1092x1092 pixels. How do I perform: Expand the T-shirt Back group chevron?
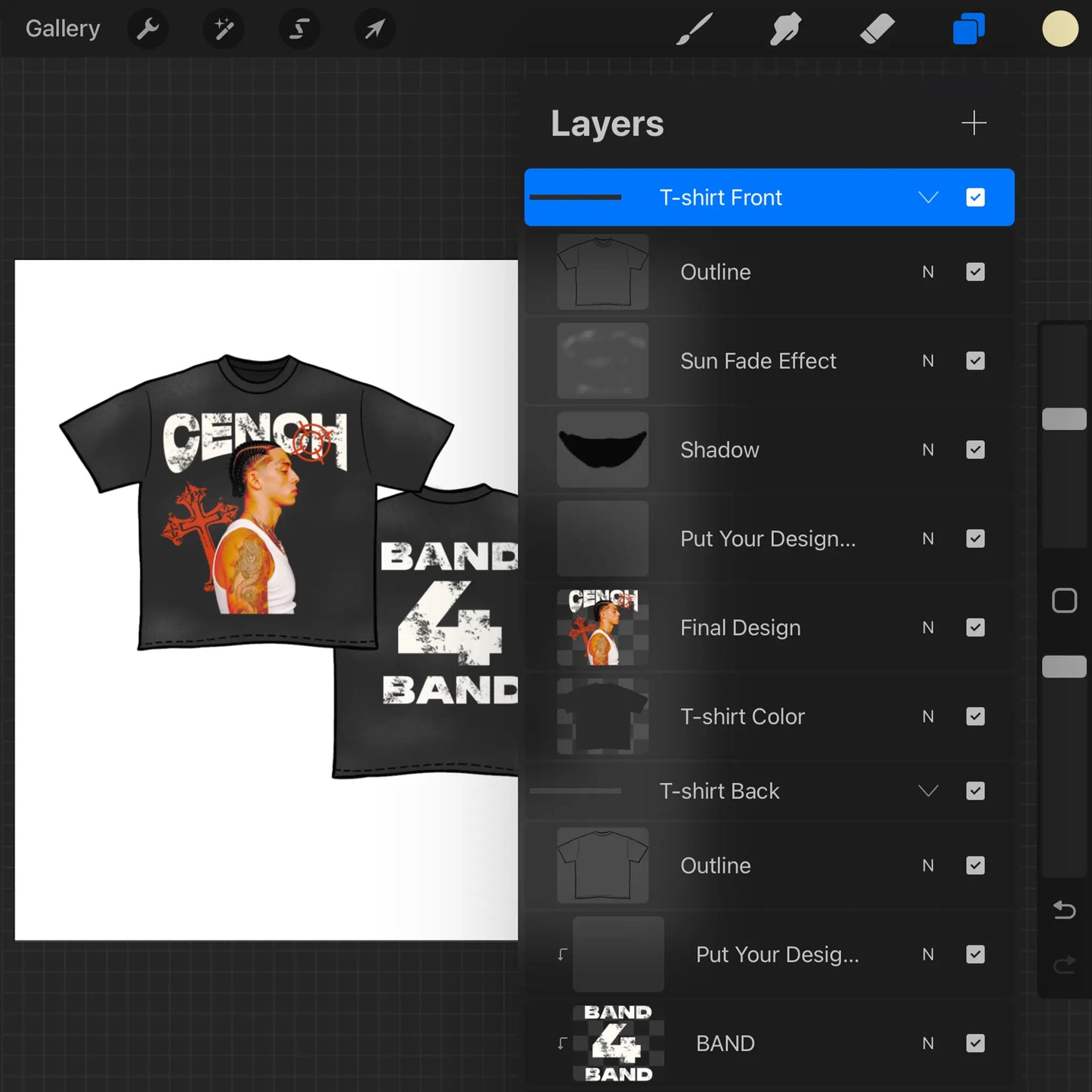click(x=928, y=790)
